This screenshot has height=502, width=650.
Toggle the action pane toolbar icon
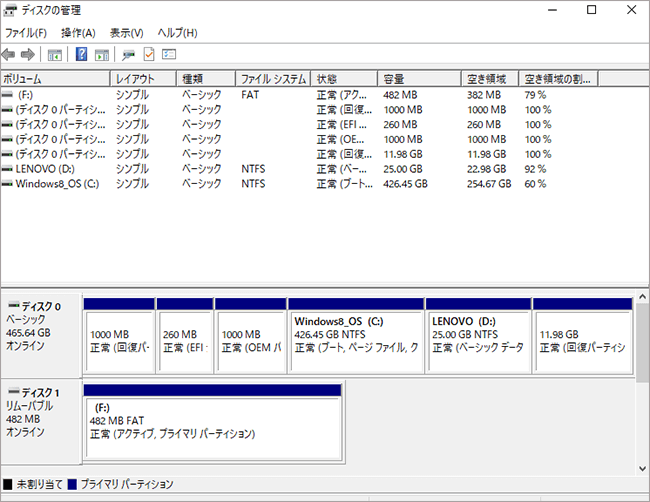tap(102, 55)
